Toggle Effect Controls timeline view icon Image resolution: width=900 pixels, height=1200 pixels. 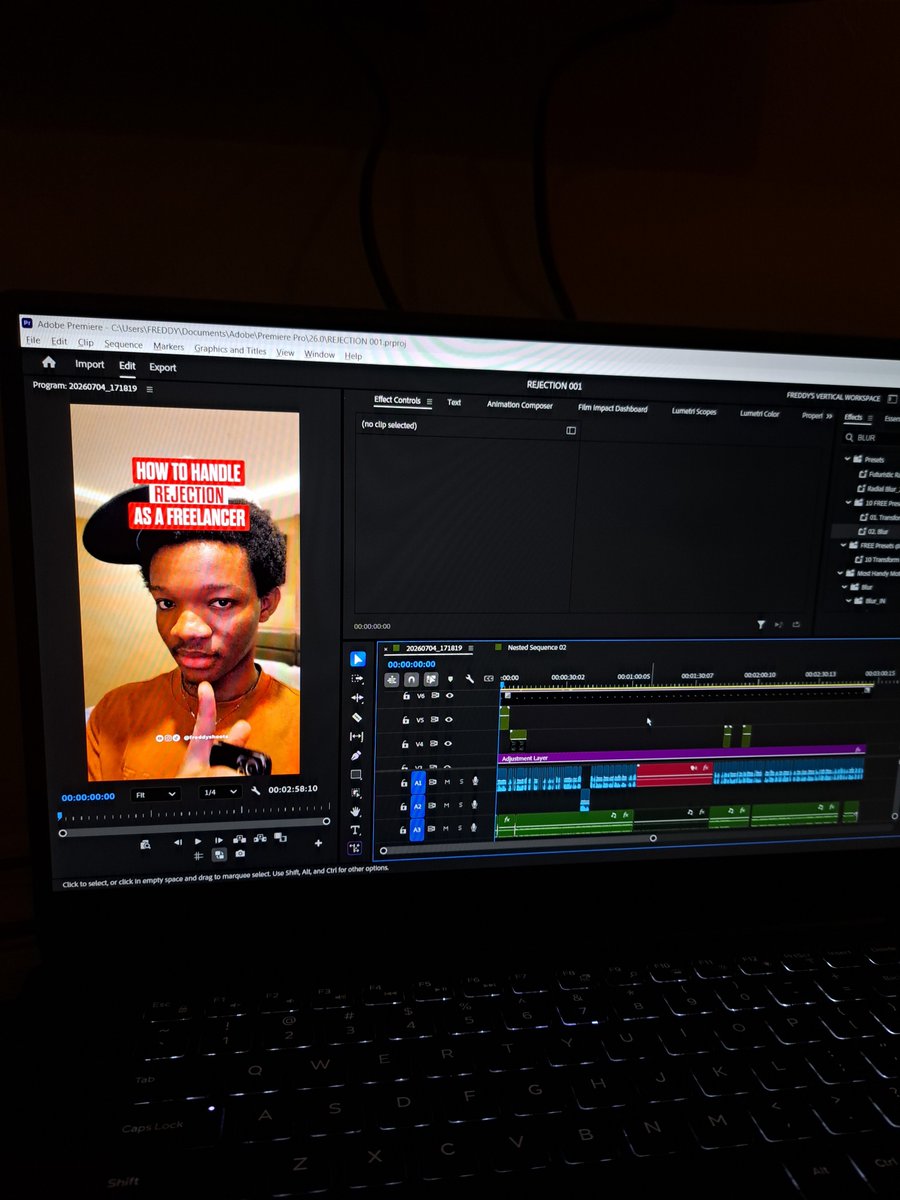[x=571, y=430]
